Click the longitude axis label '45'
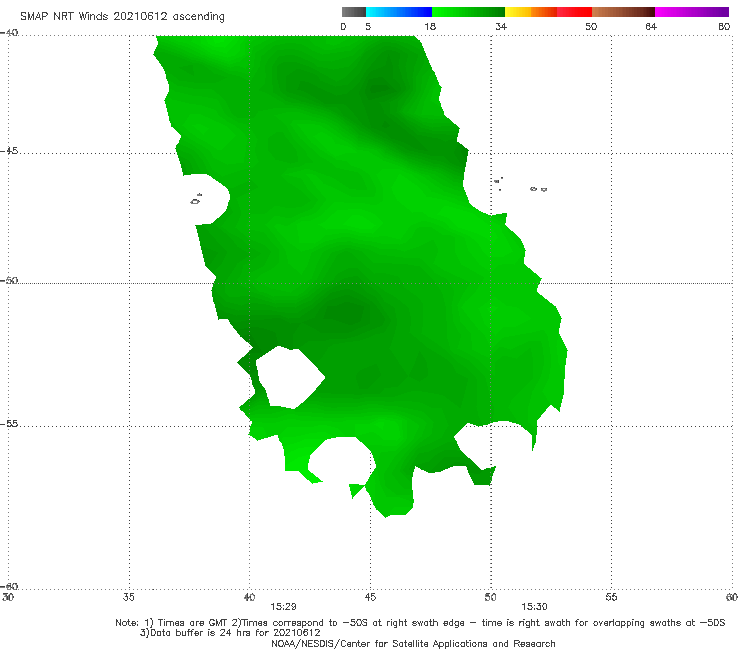This screenshot has height=650, width=740. click(370, 597)
